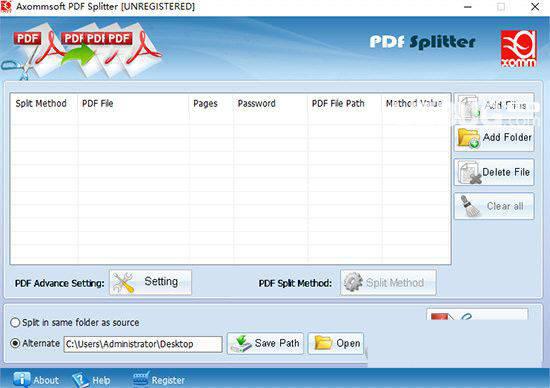Click the tools icon on the Setting button
The width and height of the screenshot is (550, 388).
click(x=123, y=282)
